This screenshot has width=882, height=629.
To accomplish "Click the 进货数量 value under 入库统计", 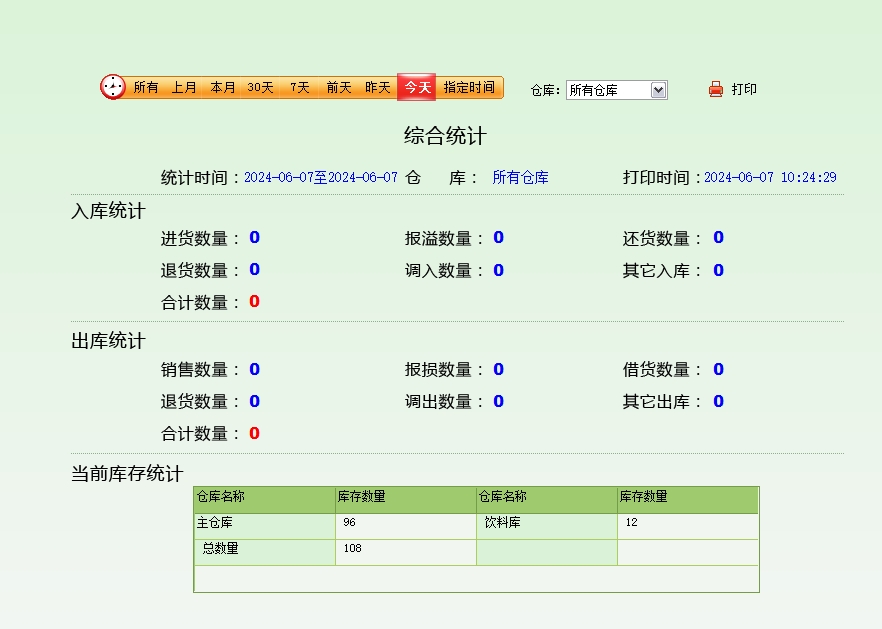I will click(x=254, y=238).
